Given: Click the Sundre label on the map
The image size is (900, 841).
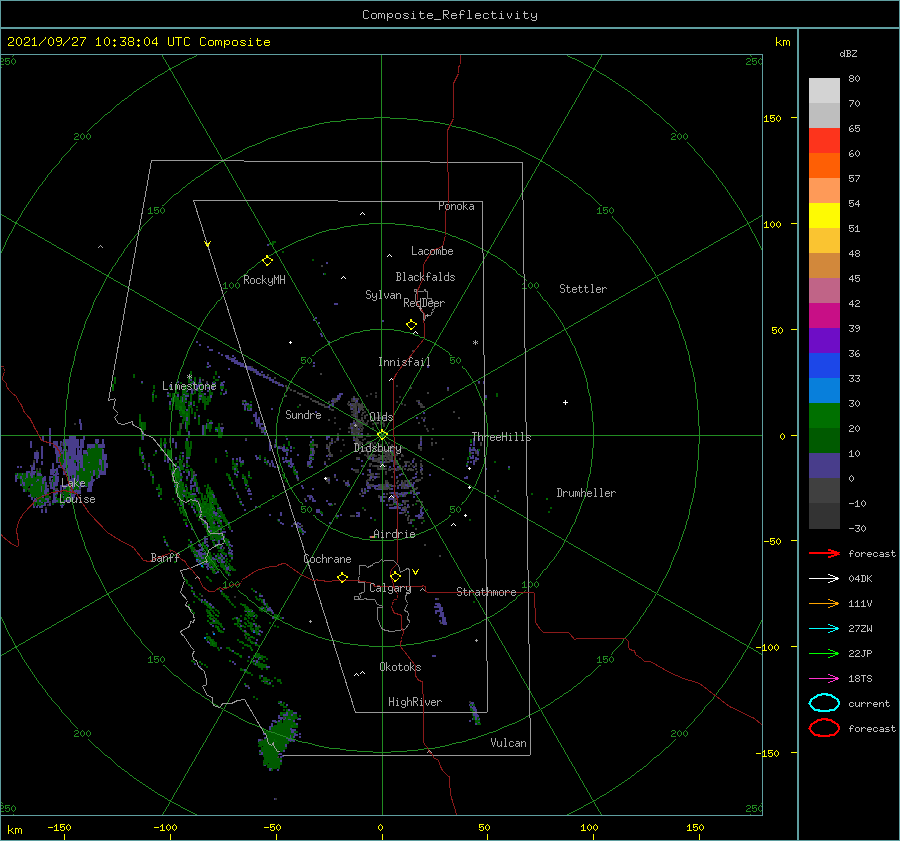Looking at the screenshot, I should 303,414.
